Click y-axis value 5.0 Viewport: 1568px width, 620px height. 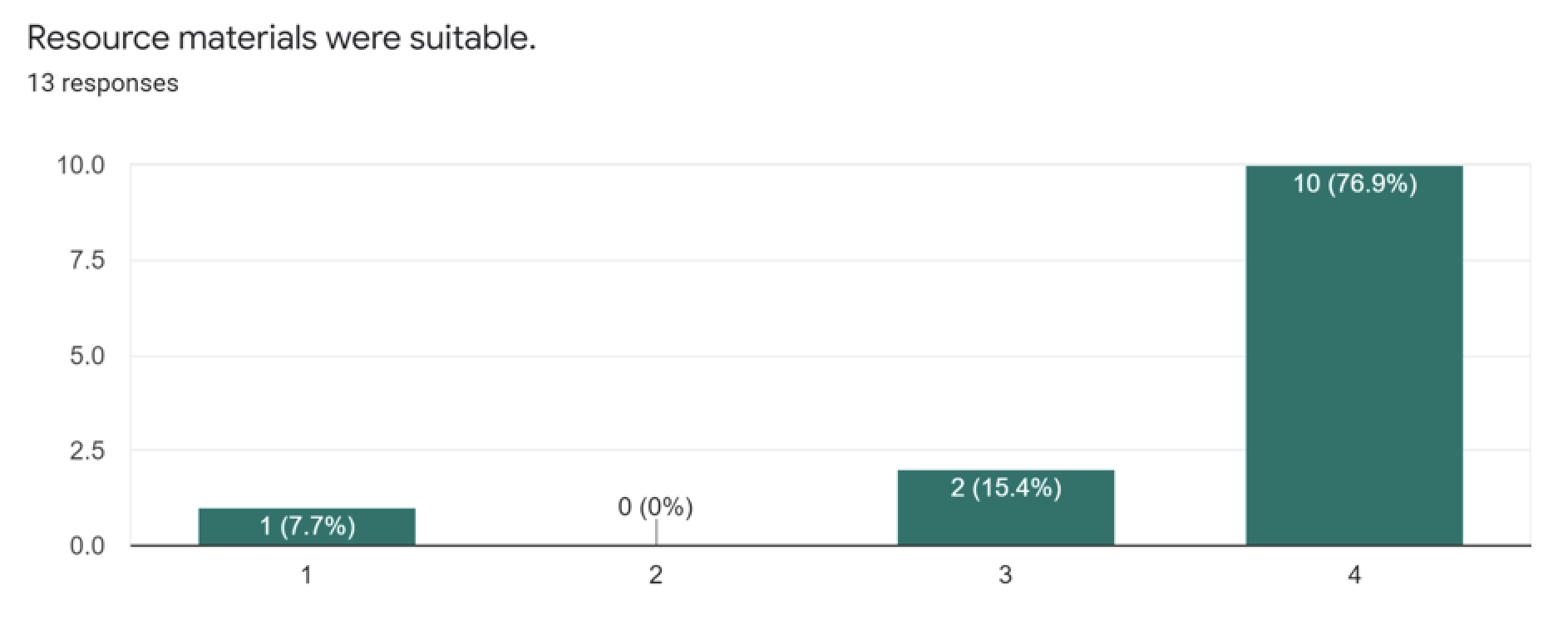point(87,357)
